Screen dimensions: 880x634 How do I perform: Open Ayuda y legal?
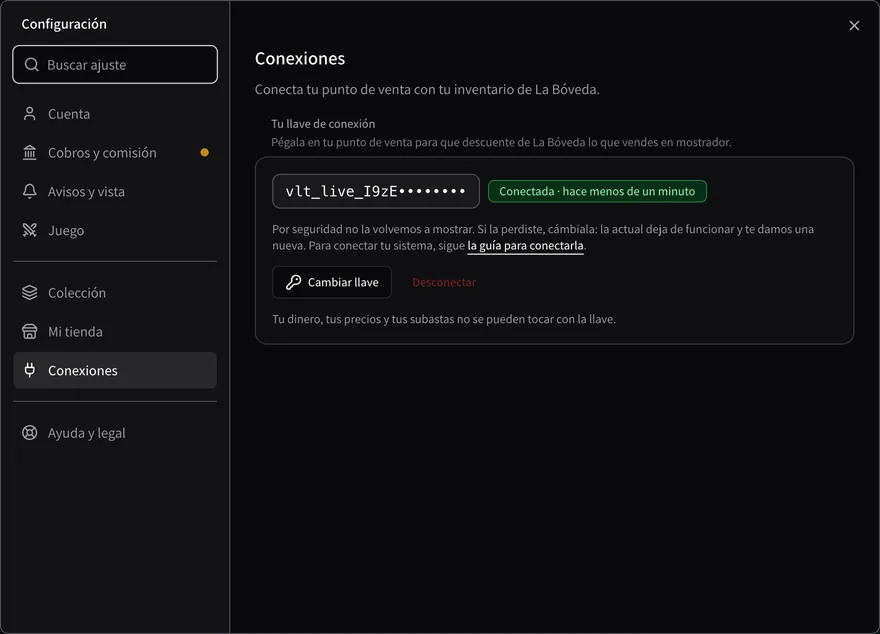(x=115, y=433)
